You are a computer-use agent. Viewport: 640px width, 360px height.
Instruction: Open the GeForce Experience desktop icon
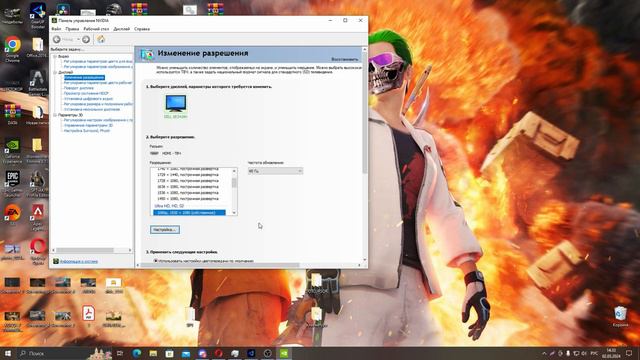click(x=13, y=150)
